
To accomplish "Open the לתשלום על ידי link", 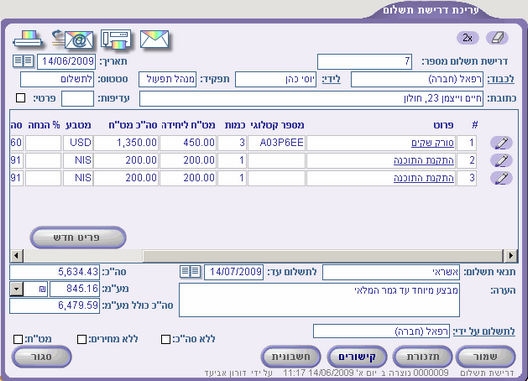I will pyautogui.click(x=484, y=331).
